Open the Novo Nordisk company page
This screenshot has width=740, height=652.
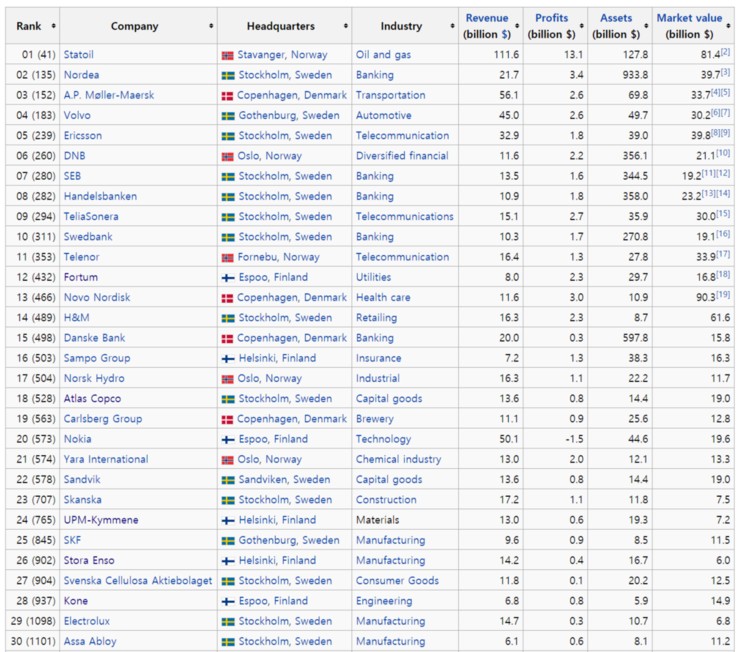(97, 298)
